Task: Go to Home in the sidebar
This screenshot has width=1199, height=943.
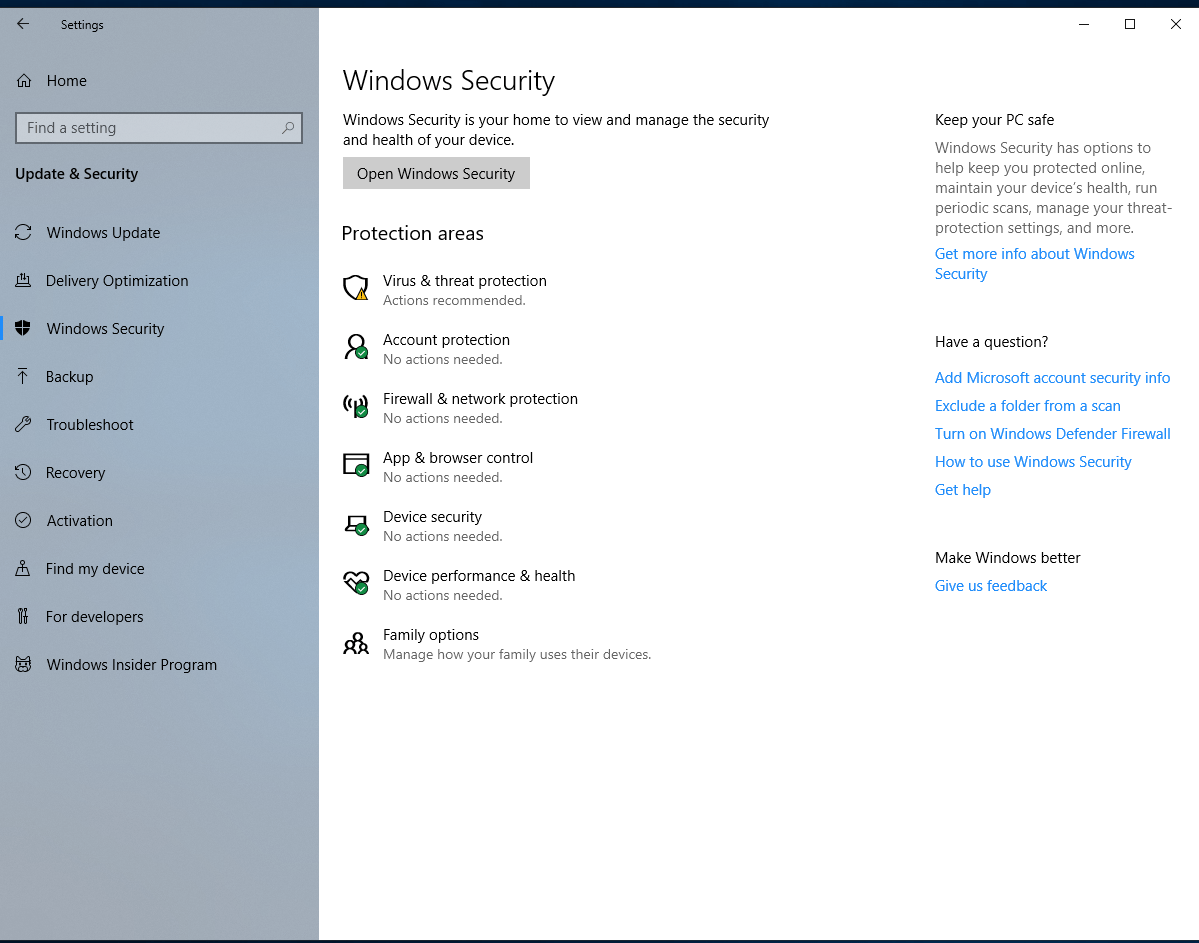Action: point(66,81)
